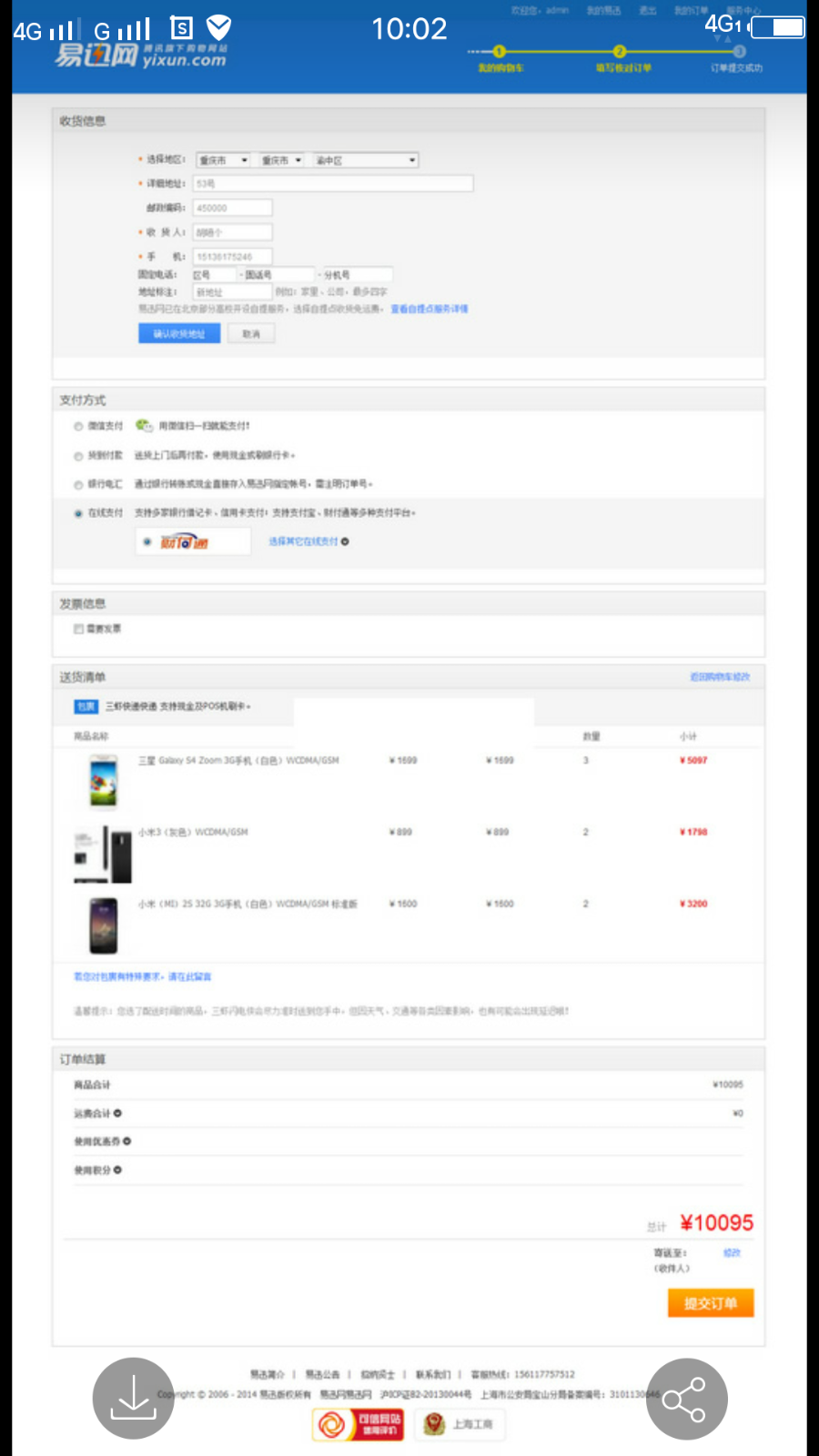Image resolution: width=819 pixels, height=1456 pixels.
Task: Tap the share icon overlay
Action: point(686,1399)
